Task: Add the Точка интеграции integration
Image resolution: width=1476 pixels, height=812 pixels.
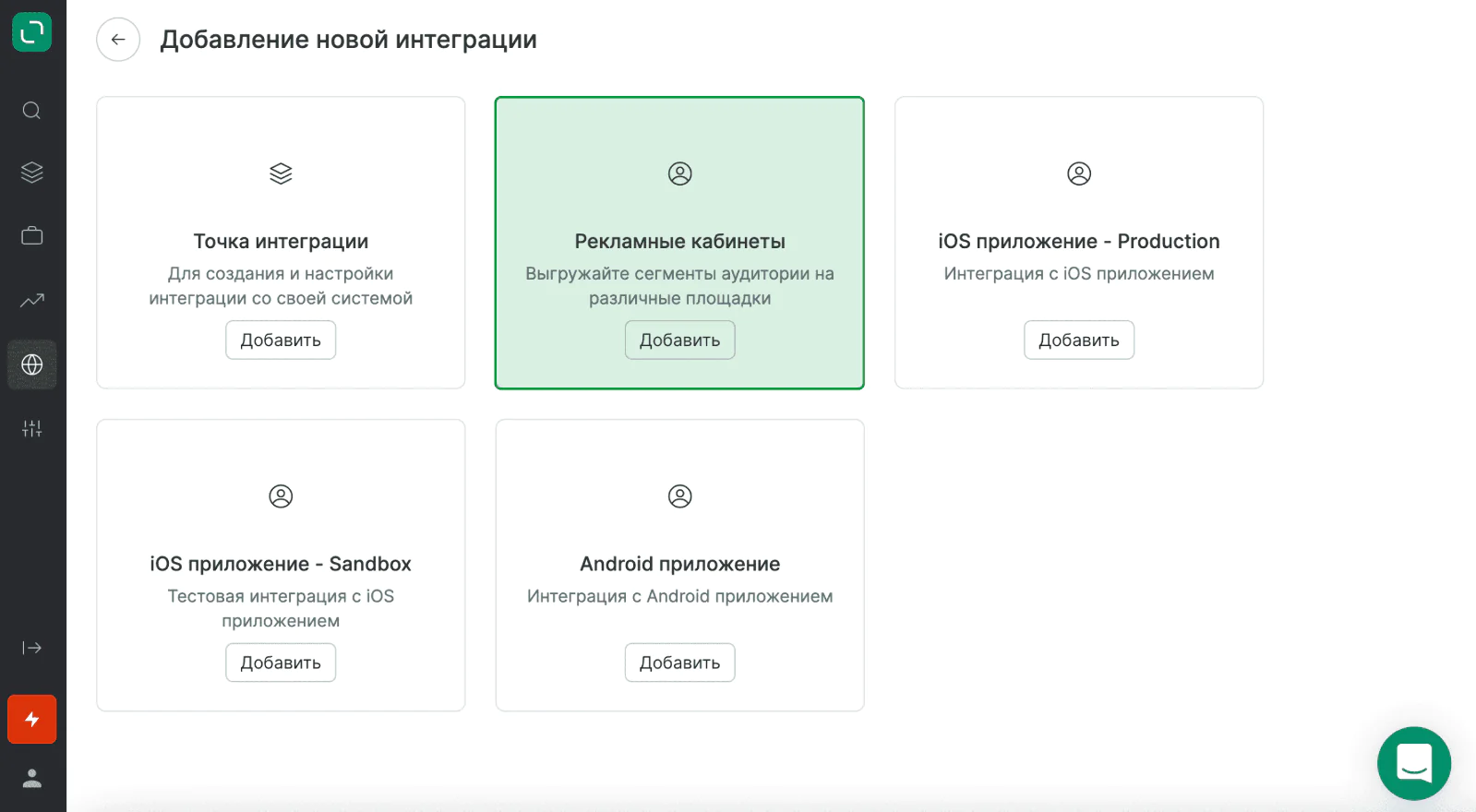Action: 281,340
